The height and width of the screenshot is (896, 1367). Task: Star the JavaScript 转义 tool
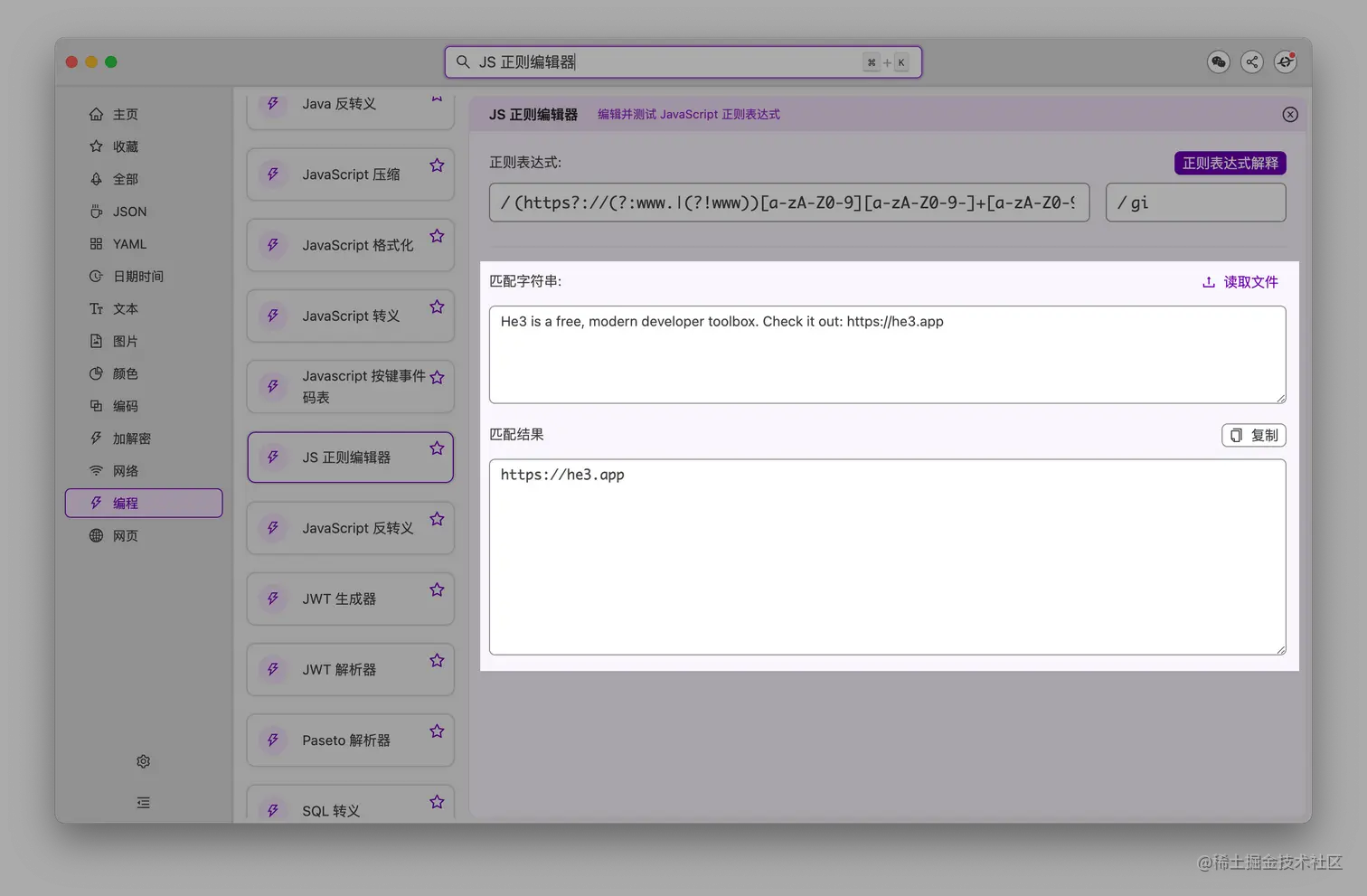coord(437,307)
